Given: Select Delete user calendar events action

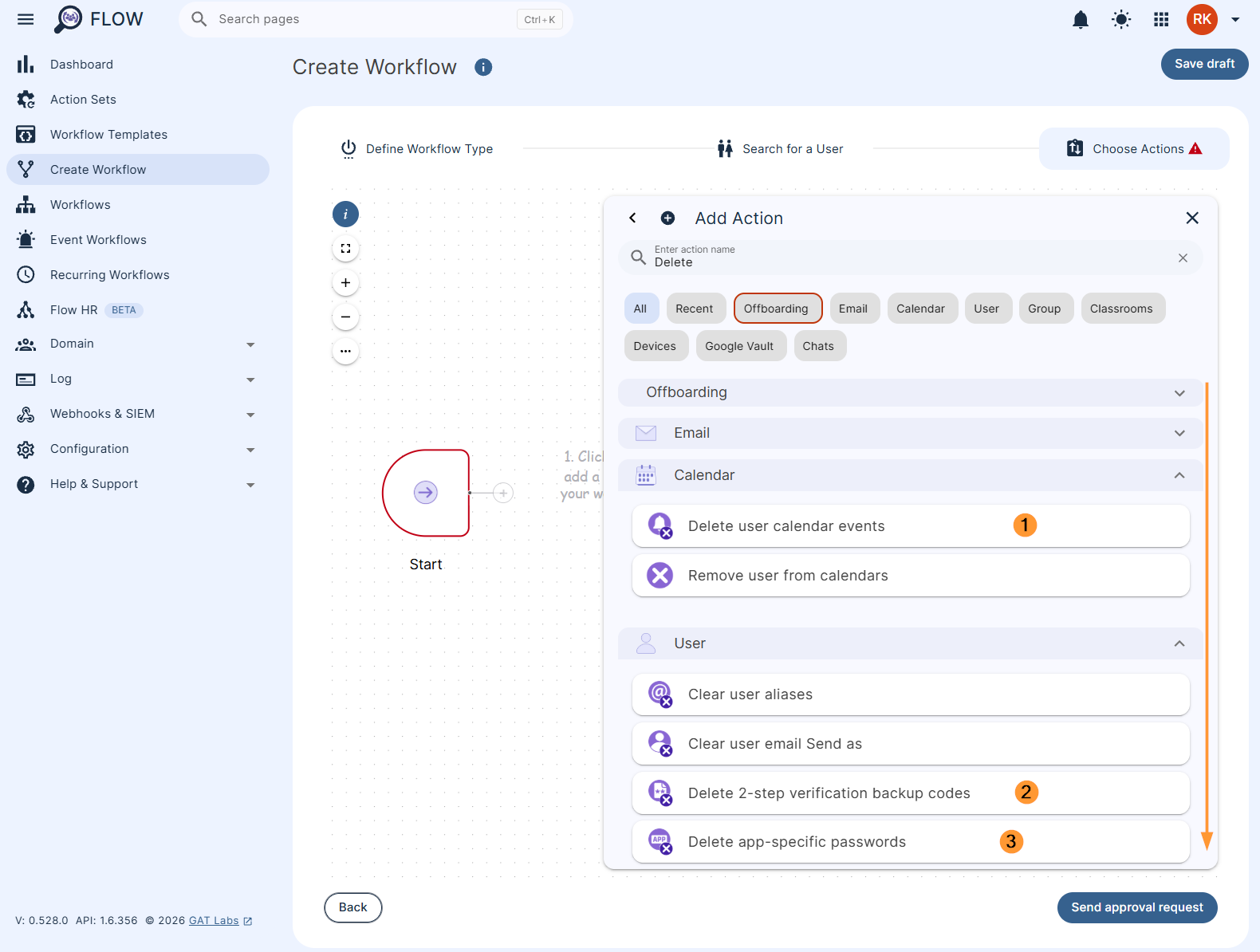Looking at the screenshot, I should click(x=911, y=526).
